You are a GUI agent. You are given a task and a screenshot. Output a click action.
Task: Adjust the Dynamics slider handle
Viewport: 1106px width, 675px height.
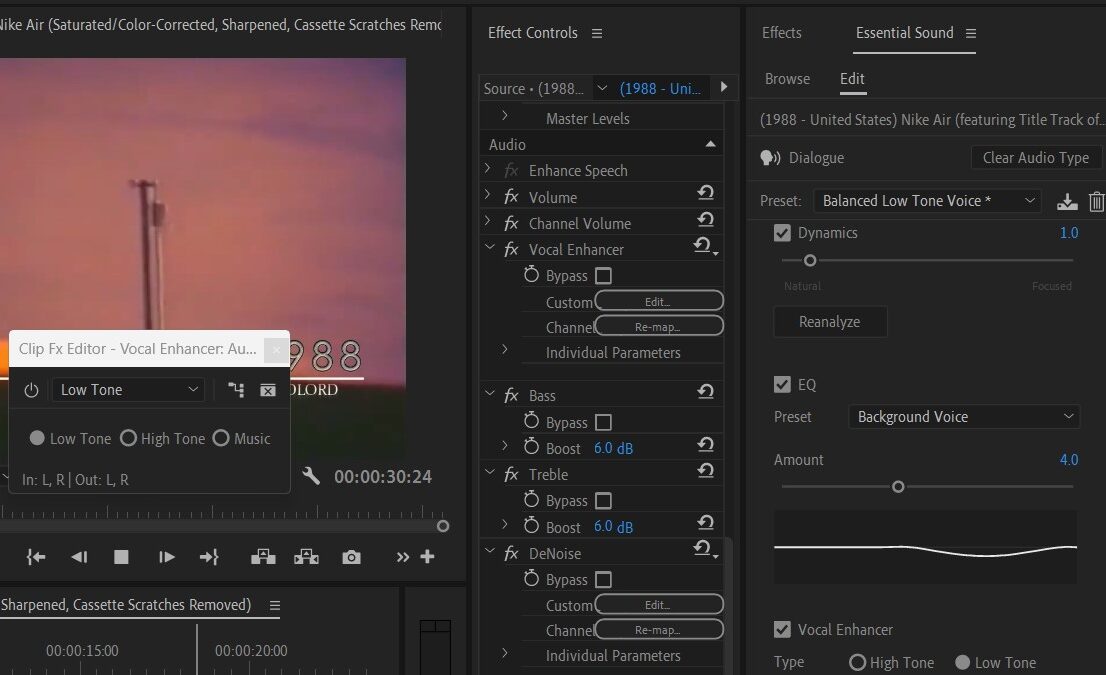810,260
